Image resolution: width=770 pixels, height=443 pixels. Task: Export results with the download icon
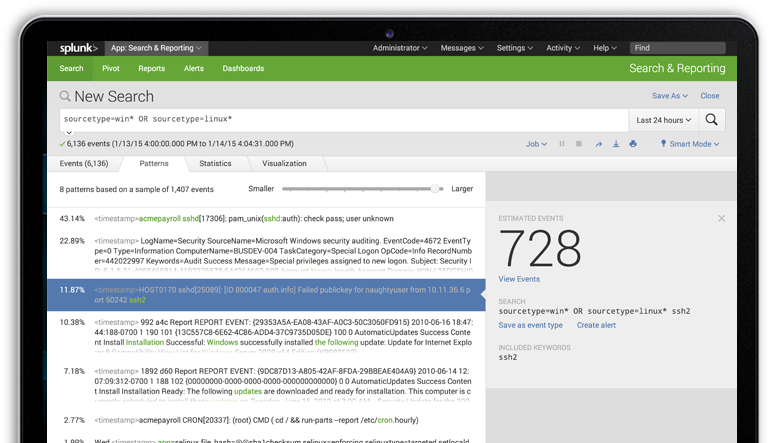pos(616,144)
